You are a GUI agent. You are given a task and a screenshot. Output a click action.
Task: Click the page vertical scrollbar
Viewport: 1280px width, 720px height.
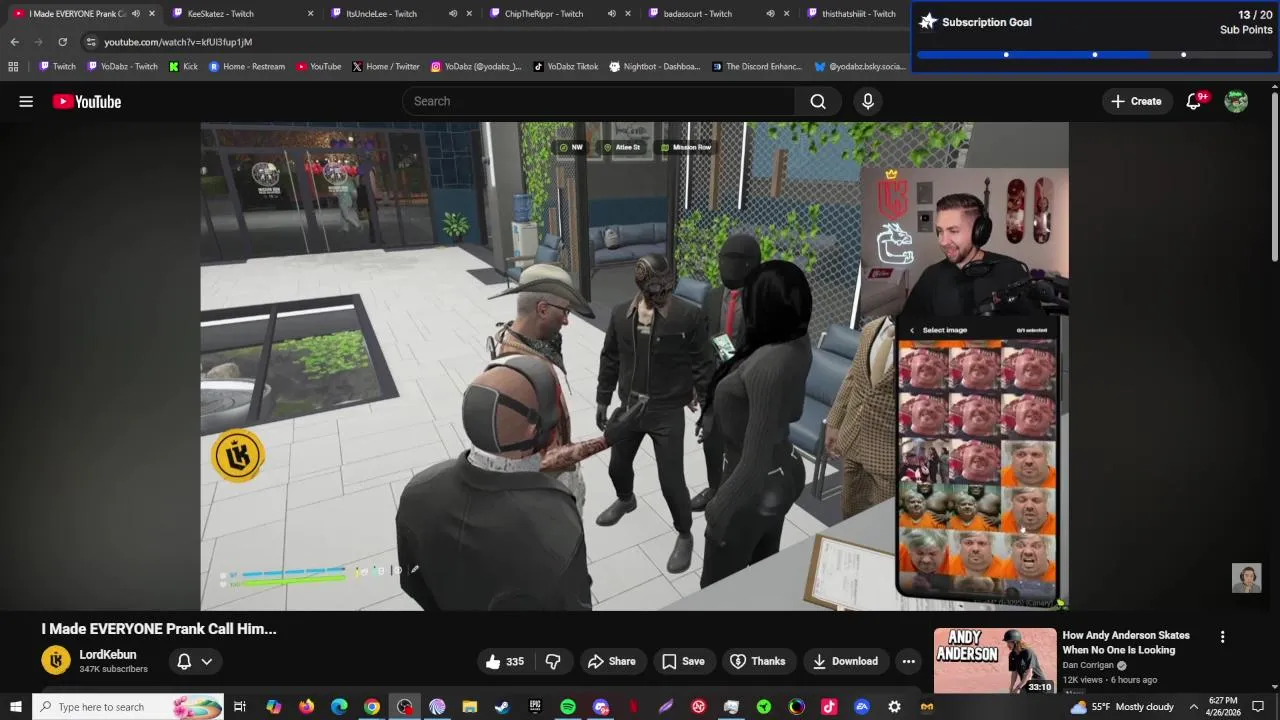tap(1275, 175)
